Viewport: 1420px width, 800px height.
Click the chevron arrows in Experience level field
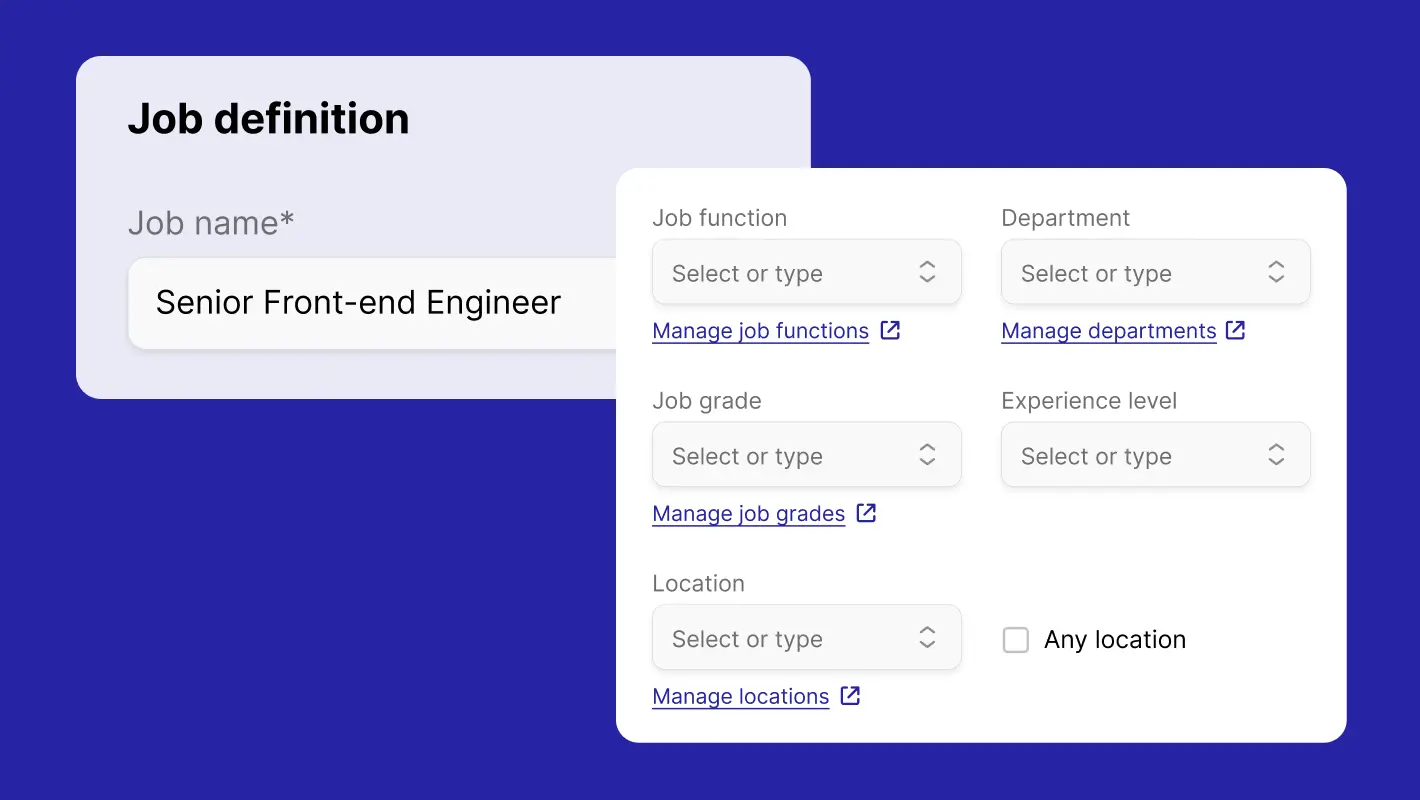coord(1276,455)
